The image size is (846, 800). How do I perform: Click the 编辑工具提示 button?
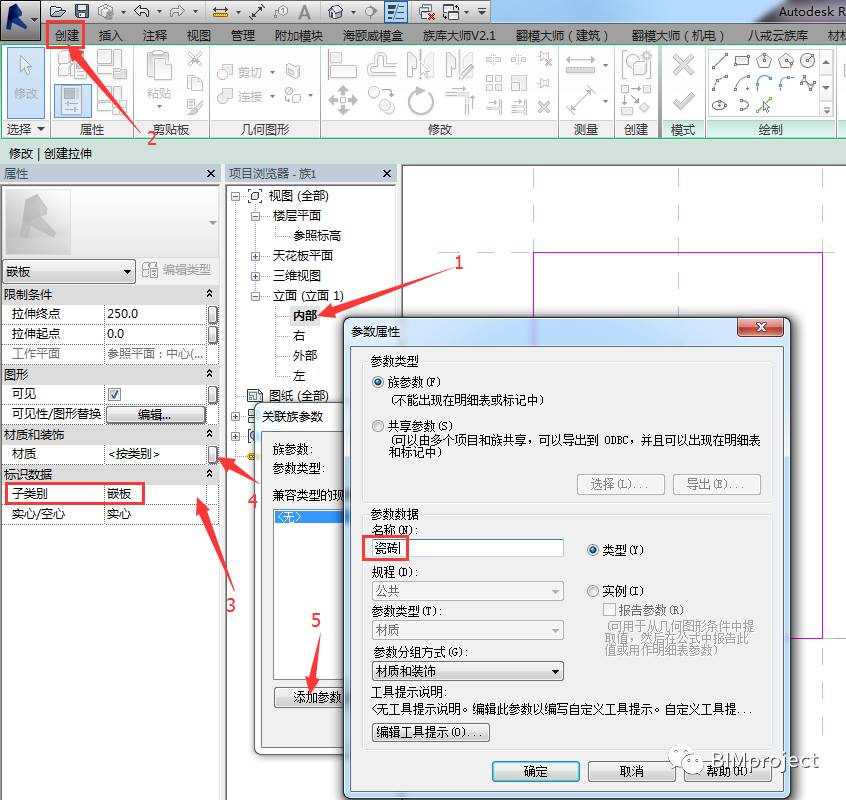tap(431, 732)
